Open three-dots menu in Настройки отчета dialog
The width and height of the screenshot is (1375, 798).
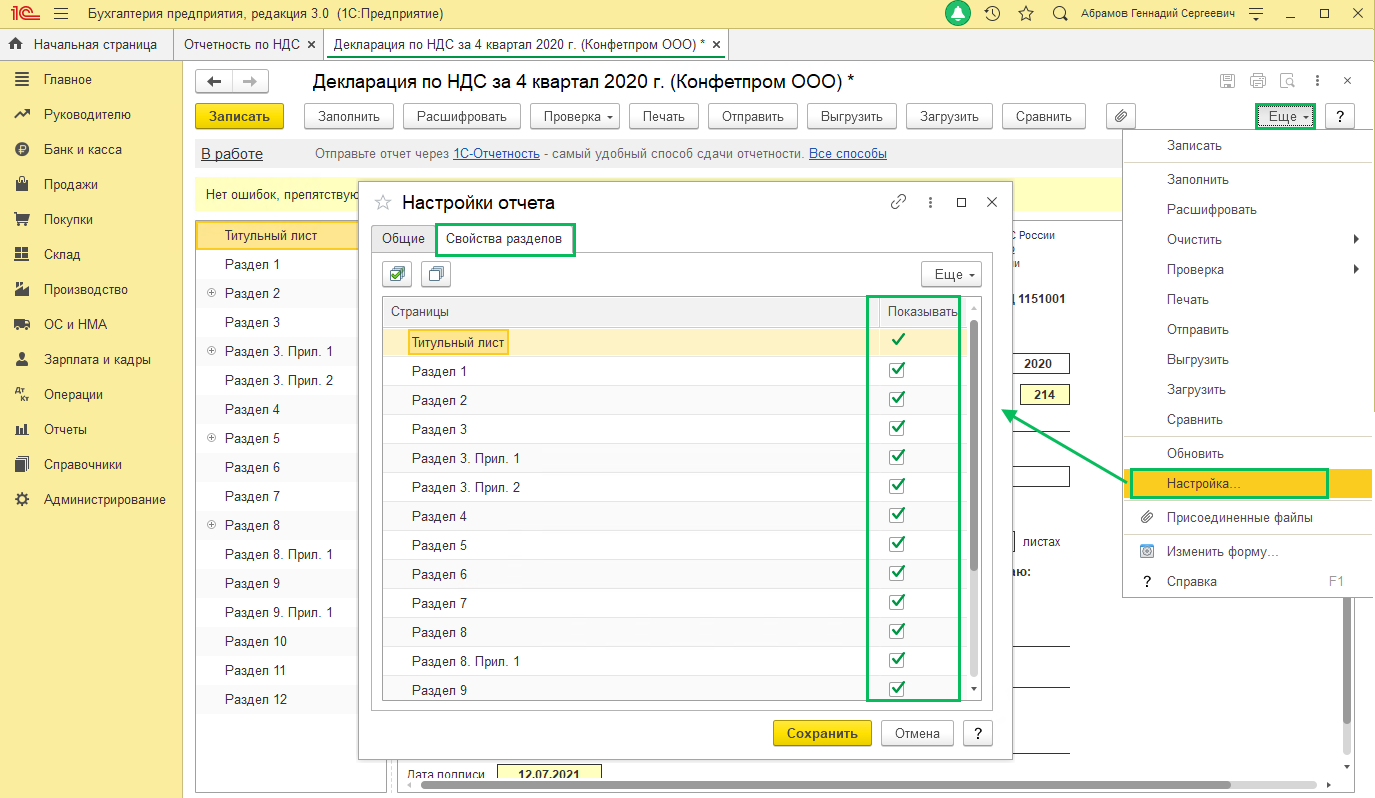930,202
